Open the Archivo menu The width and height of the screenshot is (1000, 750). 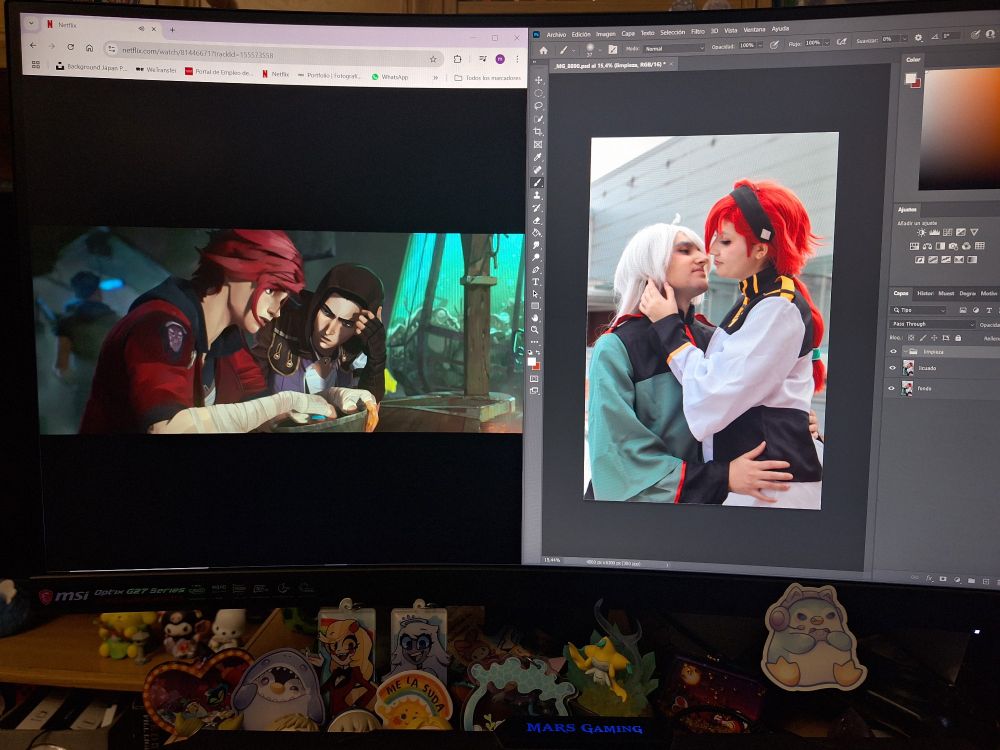556,34
